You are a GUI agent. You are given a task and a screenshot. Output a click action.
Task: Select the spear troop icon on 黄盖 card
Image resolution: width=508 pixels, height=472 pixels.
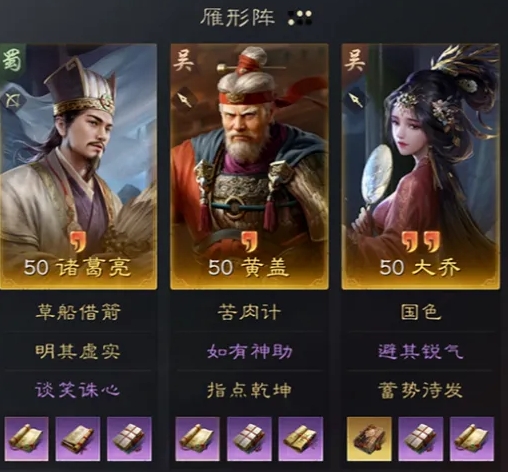tap(184, 98)
